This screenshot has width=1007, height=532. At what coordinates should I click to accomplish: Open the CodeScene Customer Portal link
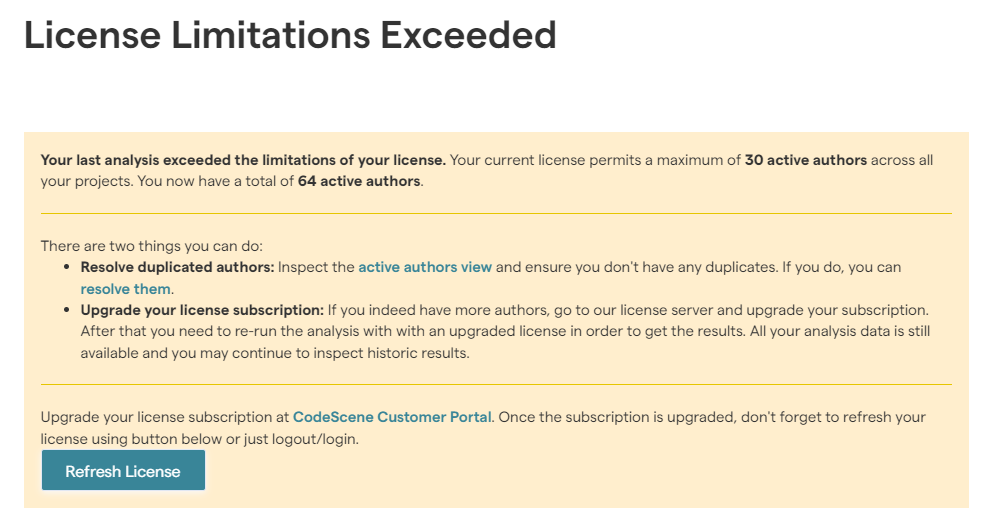point(392,417)
